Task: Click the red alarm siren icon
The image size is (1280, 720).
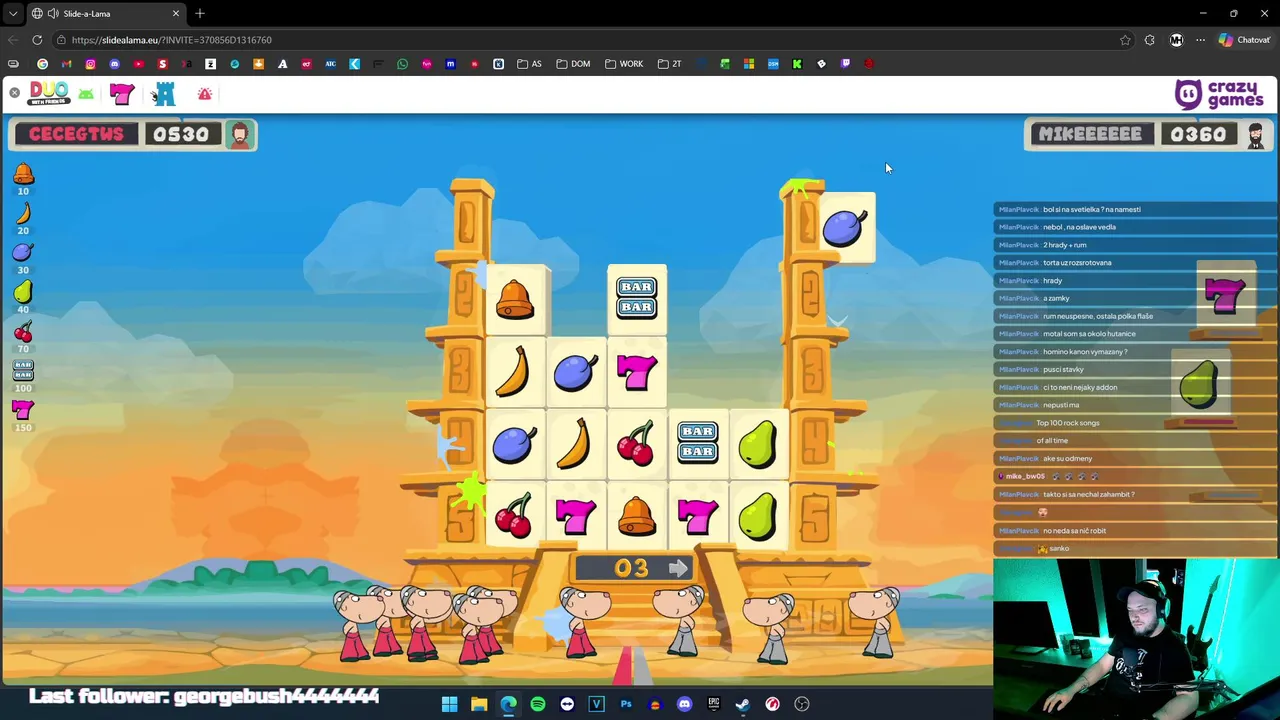Action: coord(205,94)
